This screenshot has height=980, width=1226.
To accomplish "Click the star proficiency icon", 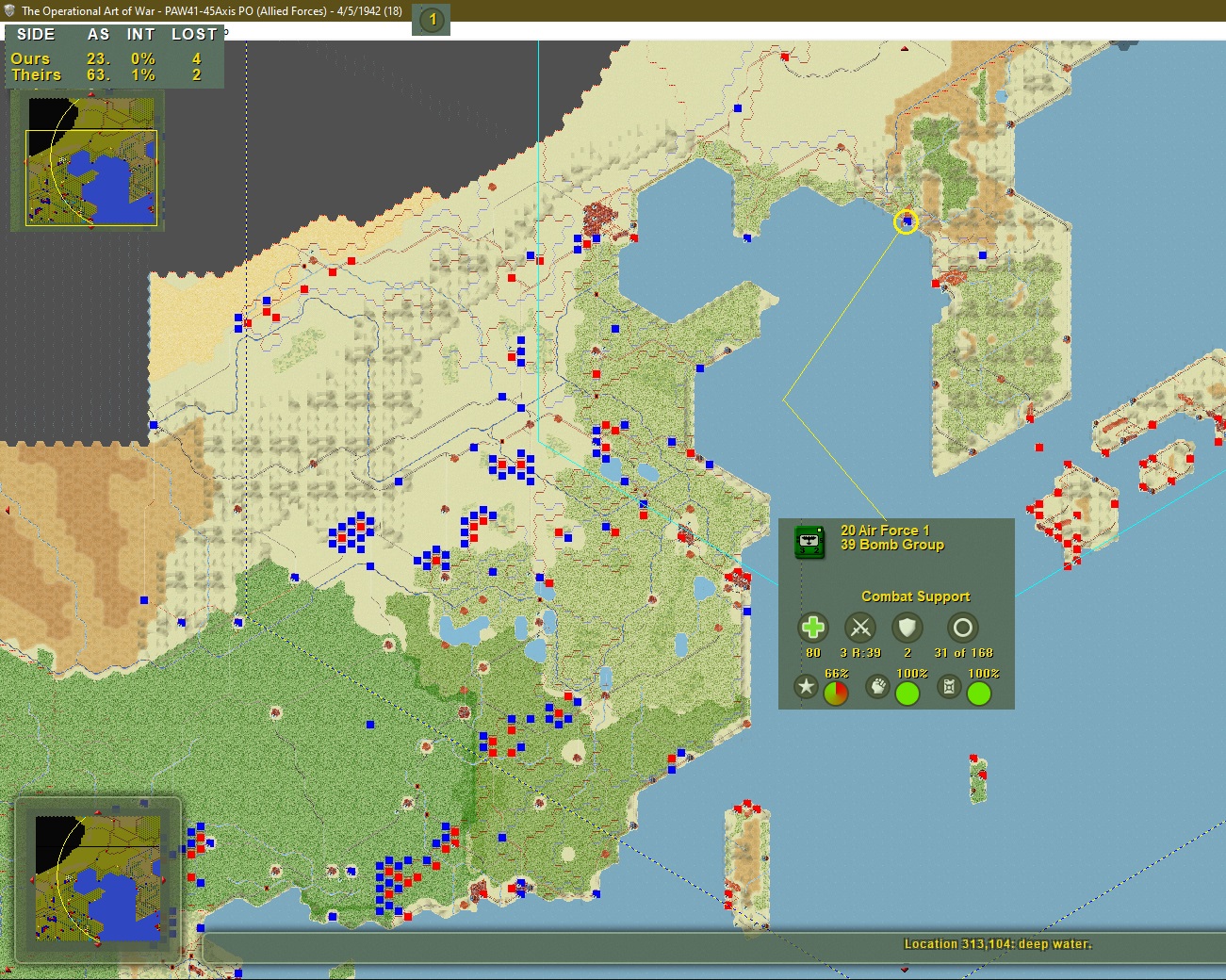I will coord(806,687).
